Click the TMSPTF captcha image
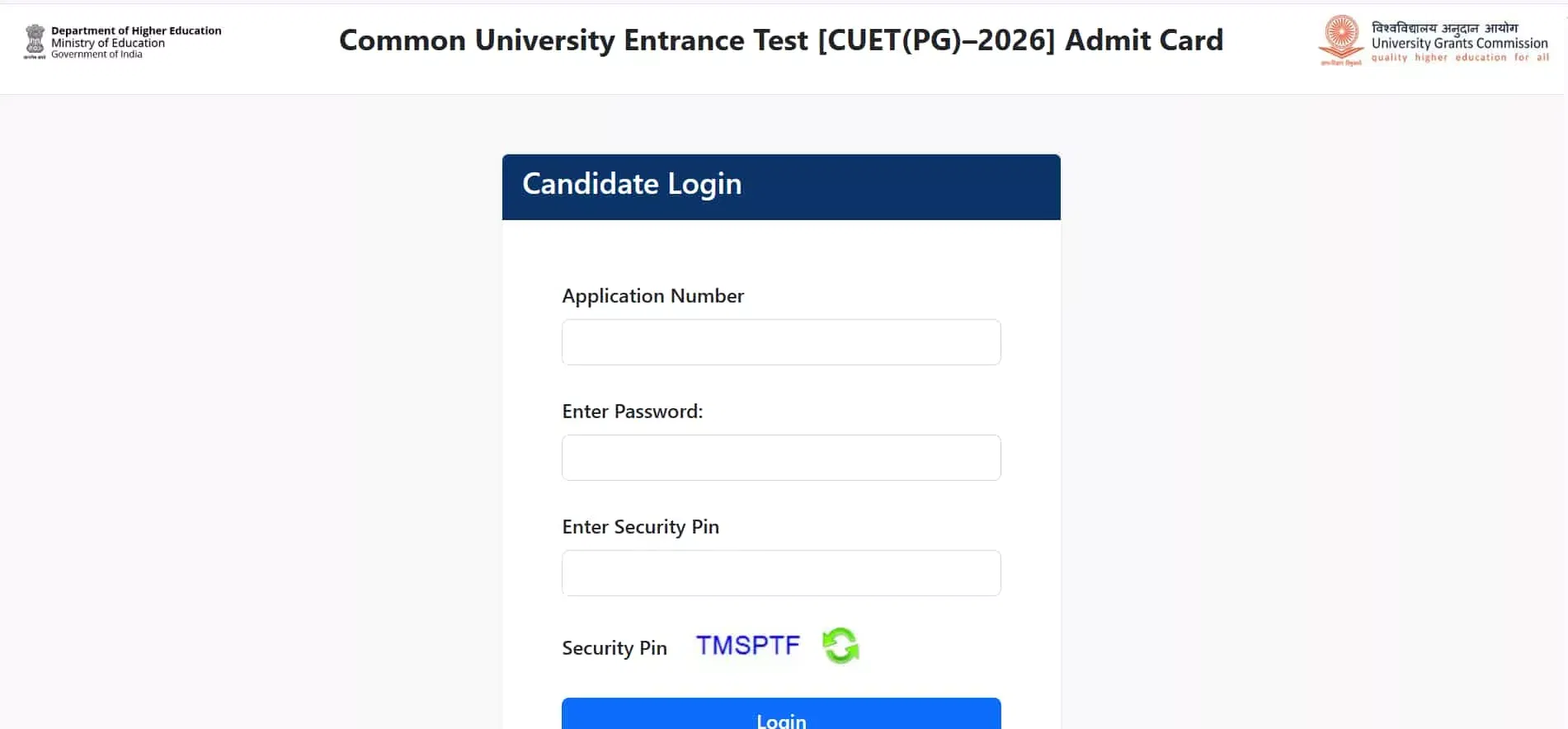Image resolution: width=1568 pixels, height=729 pixels. (x=748, y=646)
